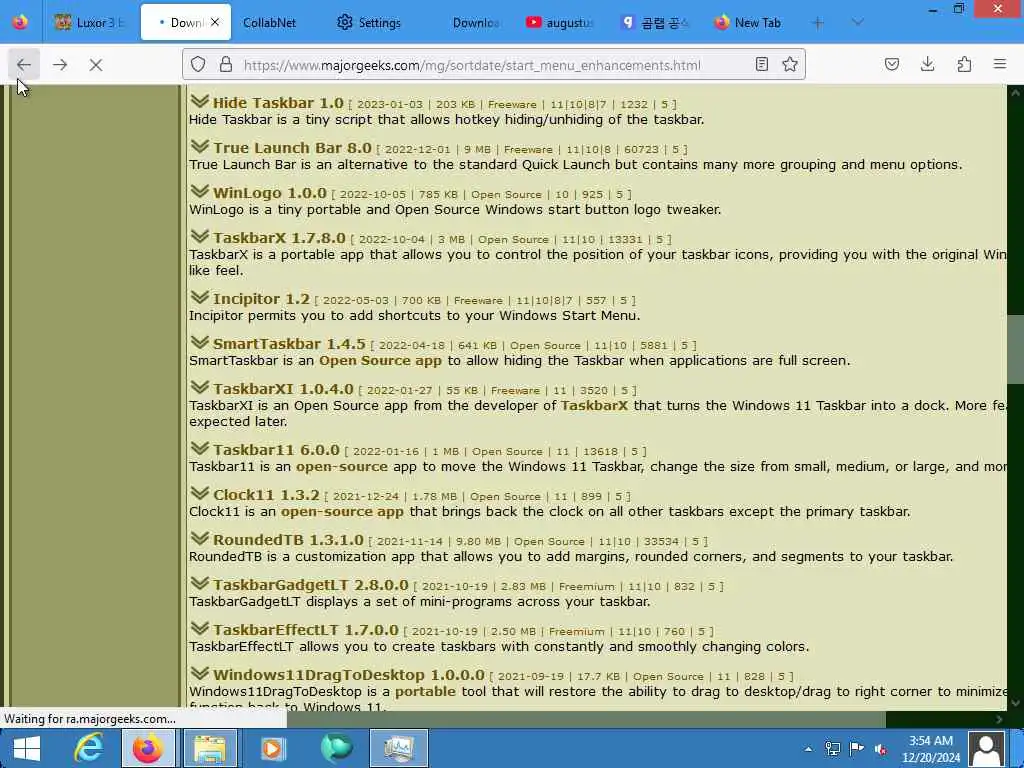This screenshot has width=1024, height=768.
Task: Switch to the CollabNet tab
Action: (270, 22)
